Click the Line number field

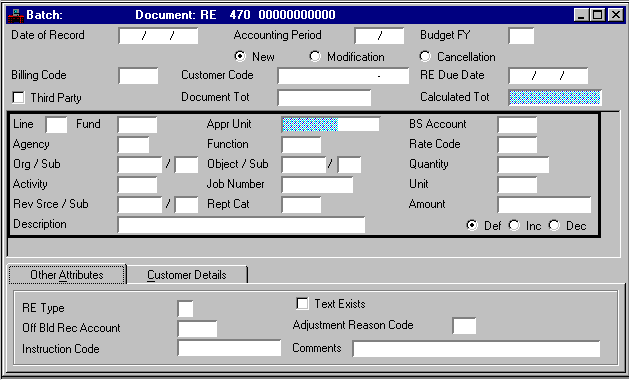pyautogui.click(x=57, y=125)
